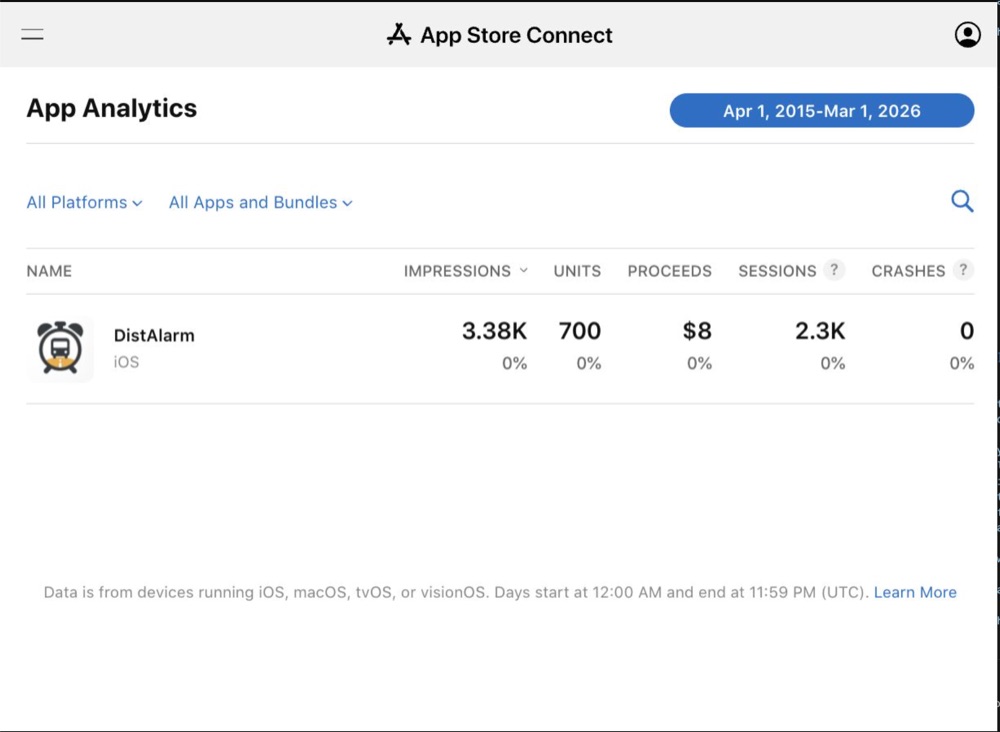Click the App Store Connect logo icon
Image resolution: width=1000 pixels, height=732 pixels.
[x=399, y=34]
